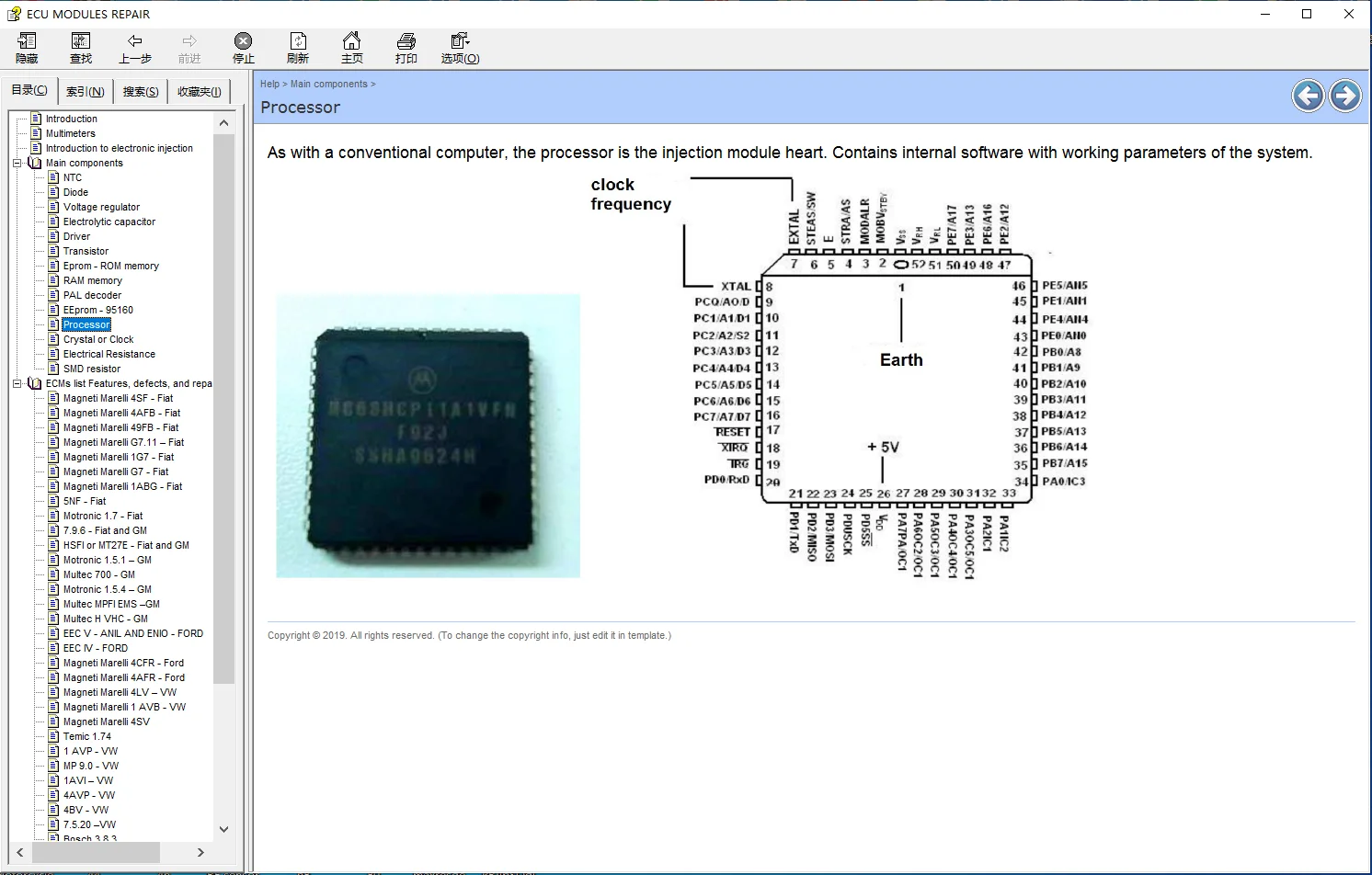The width and height of the screenshot is (1372, 875).
Task: Open the Motronic 1.7 - Fiat topic
Action: coord(103,516)
